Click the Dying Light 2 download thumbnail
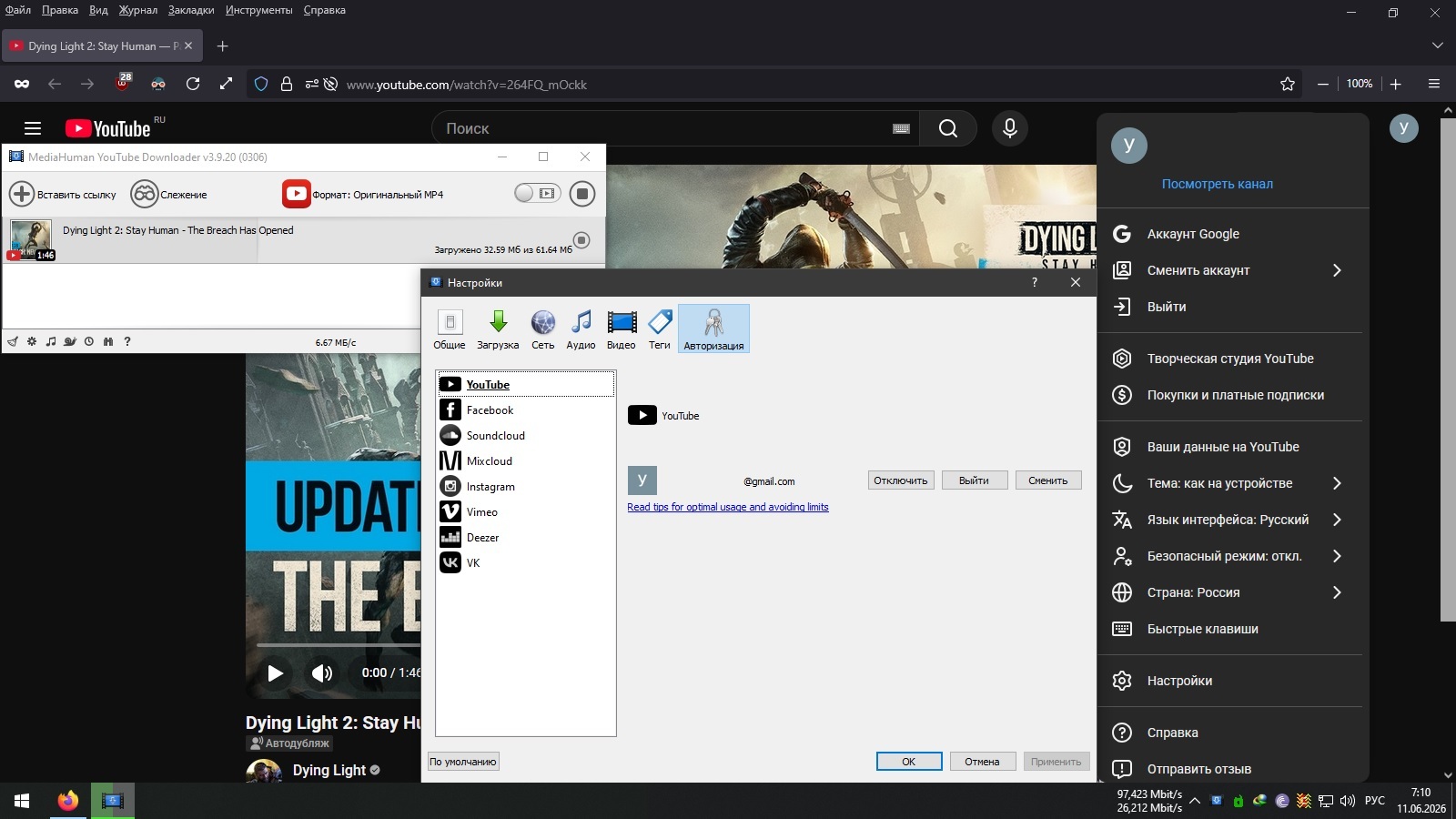 (31, 240)
